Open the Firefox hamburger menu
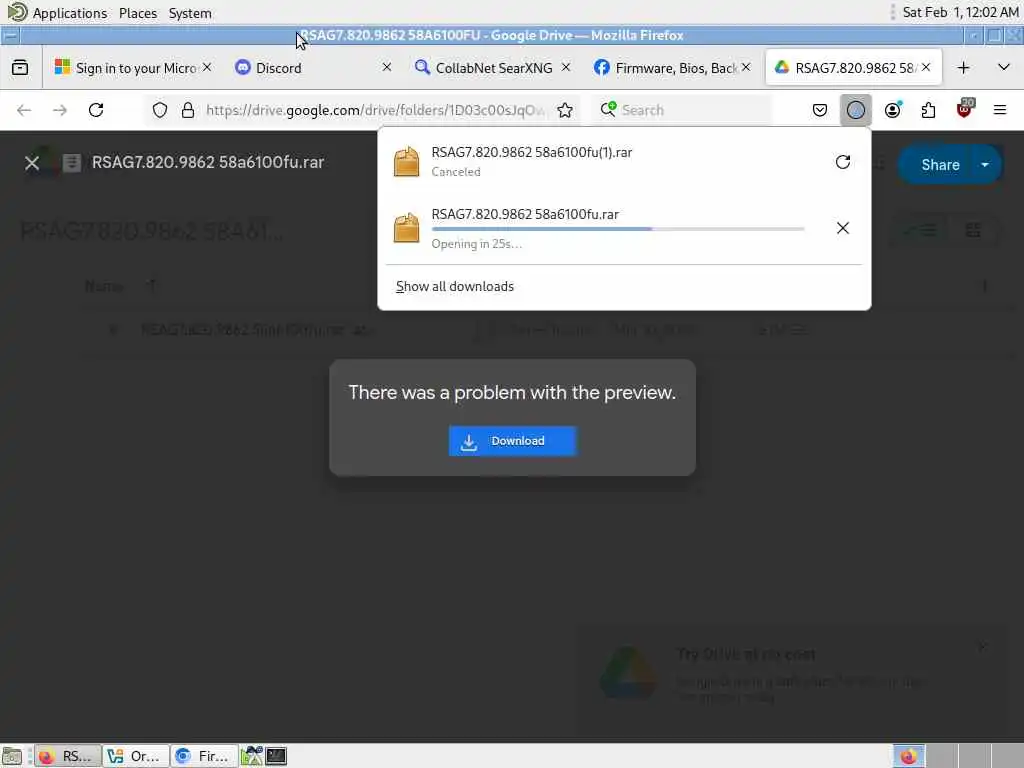Image resolution: width=1024 pixels, height=768 pixels. click(1000, 110)
